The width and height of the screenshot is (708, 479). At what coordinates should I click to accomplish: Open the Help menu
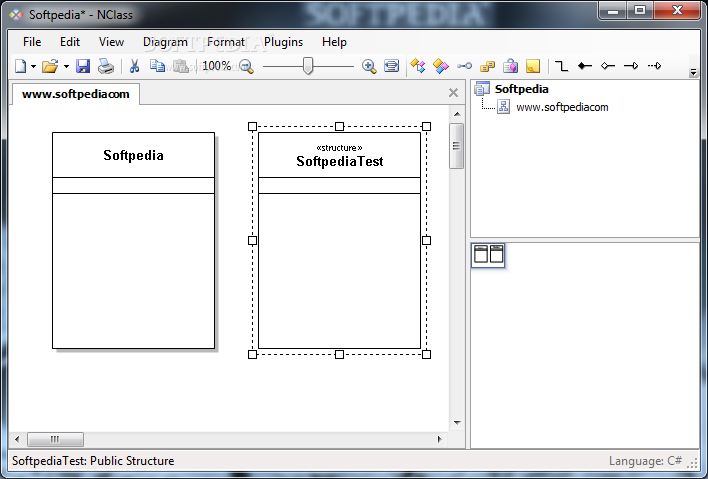click(334, 42)
